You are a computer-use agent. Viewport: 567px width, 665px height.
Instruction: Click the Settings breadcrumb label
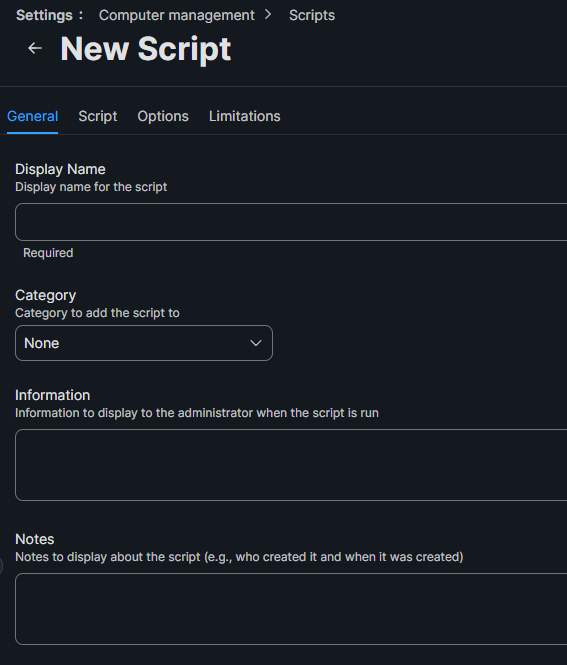click(44, 15)
